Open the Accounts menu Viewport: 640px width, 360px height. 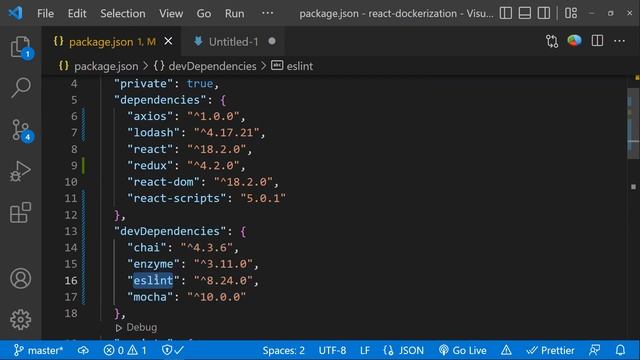tap(20, 278)
